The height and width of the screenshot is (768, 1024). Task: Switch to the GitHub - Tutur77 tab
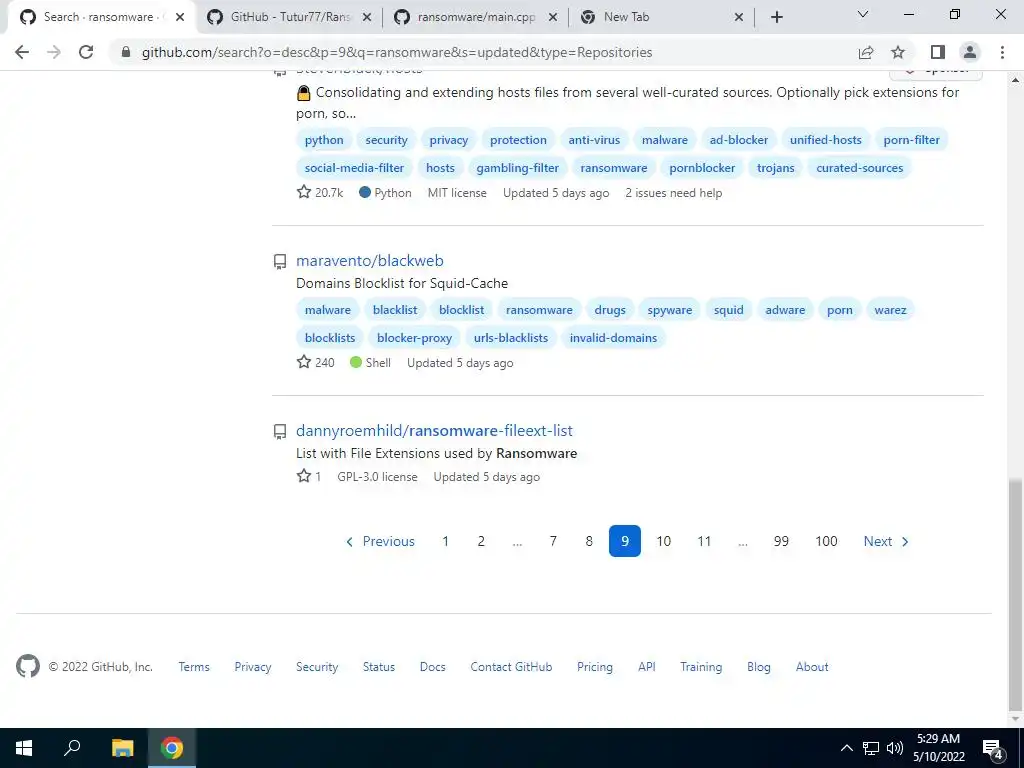tap(289, 17)
